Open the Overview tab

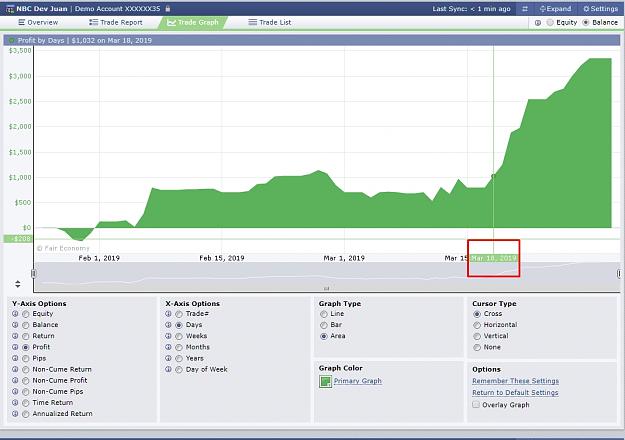pos(38,23)
